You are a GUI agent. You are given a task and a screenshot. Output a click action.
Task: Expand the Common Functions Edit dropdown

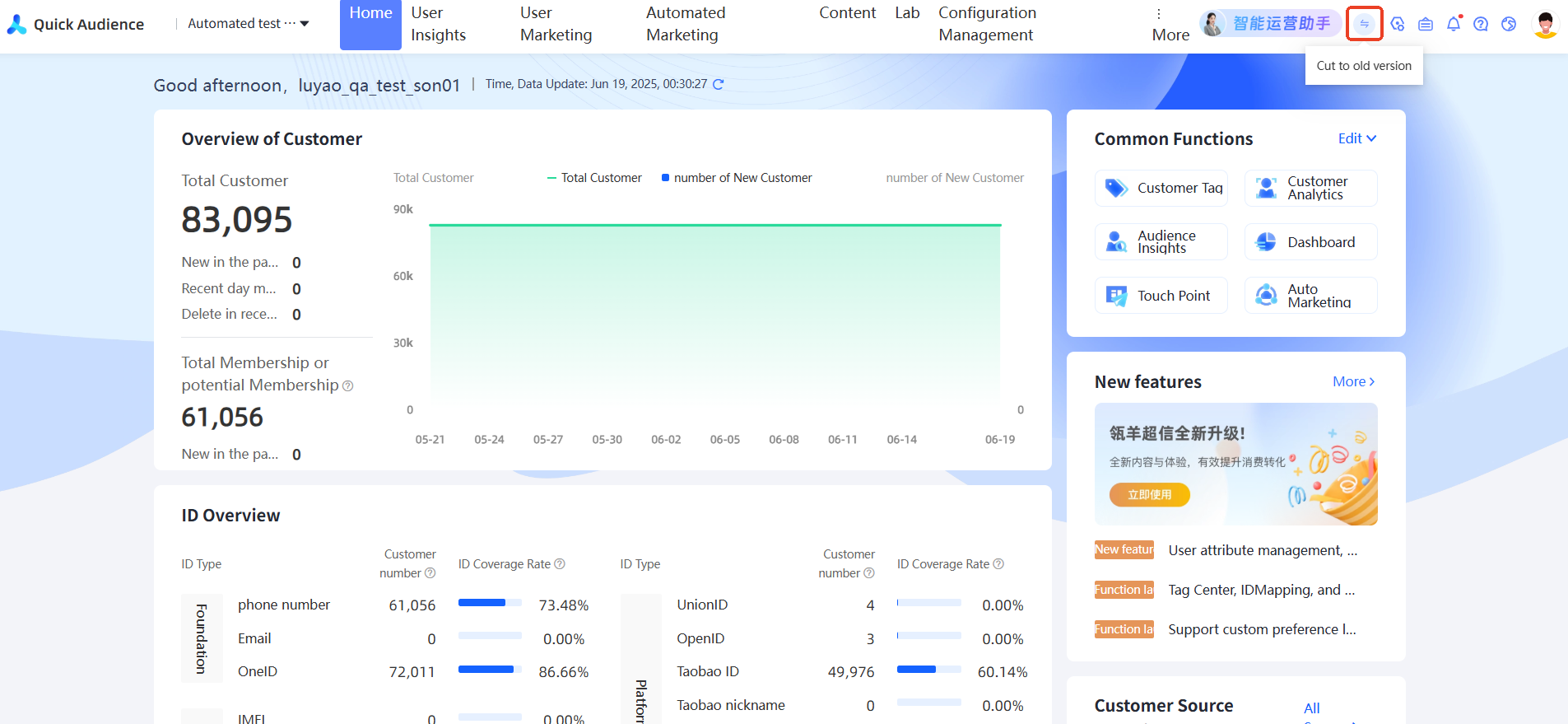pyautogui.click(x=1357, y=138)
